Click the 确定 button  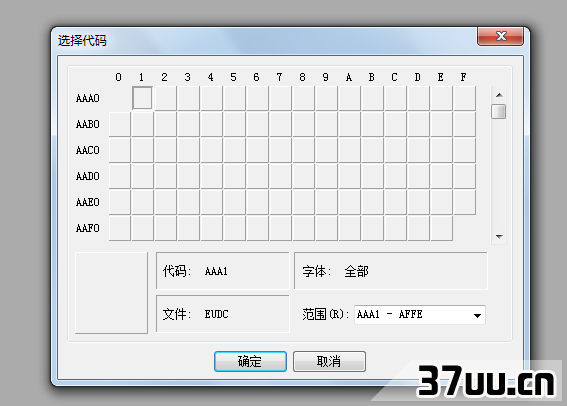(x=250, y=361)
